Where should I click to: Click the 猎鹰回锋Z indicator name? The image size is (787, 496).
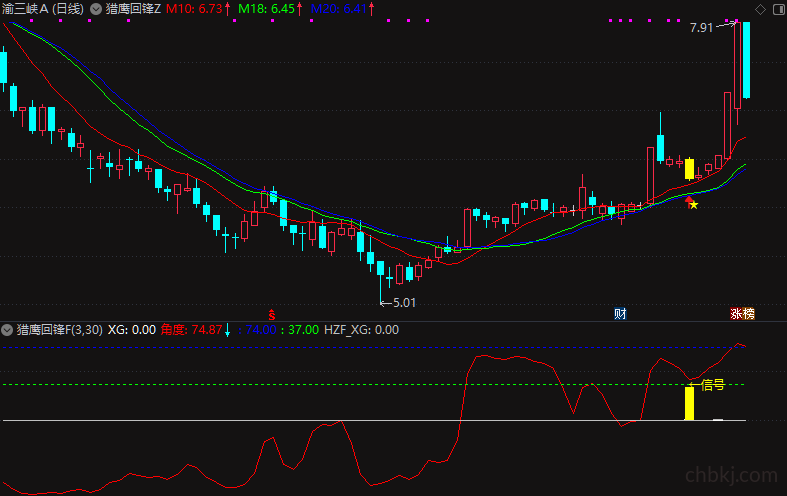coord(134,9)
